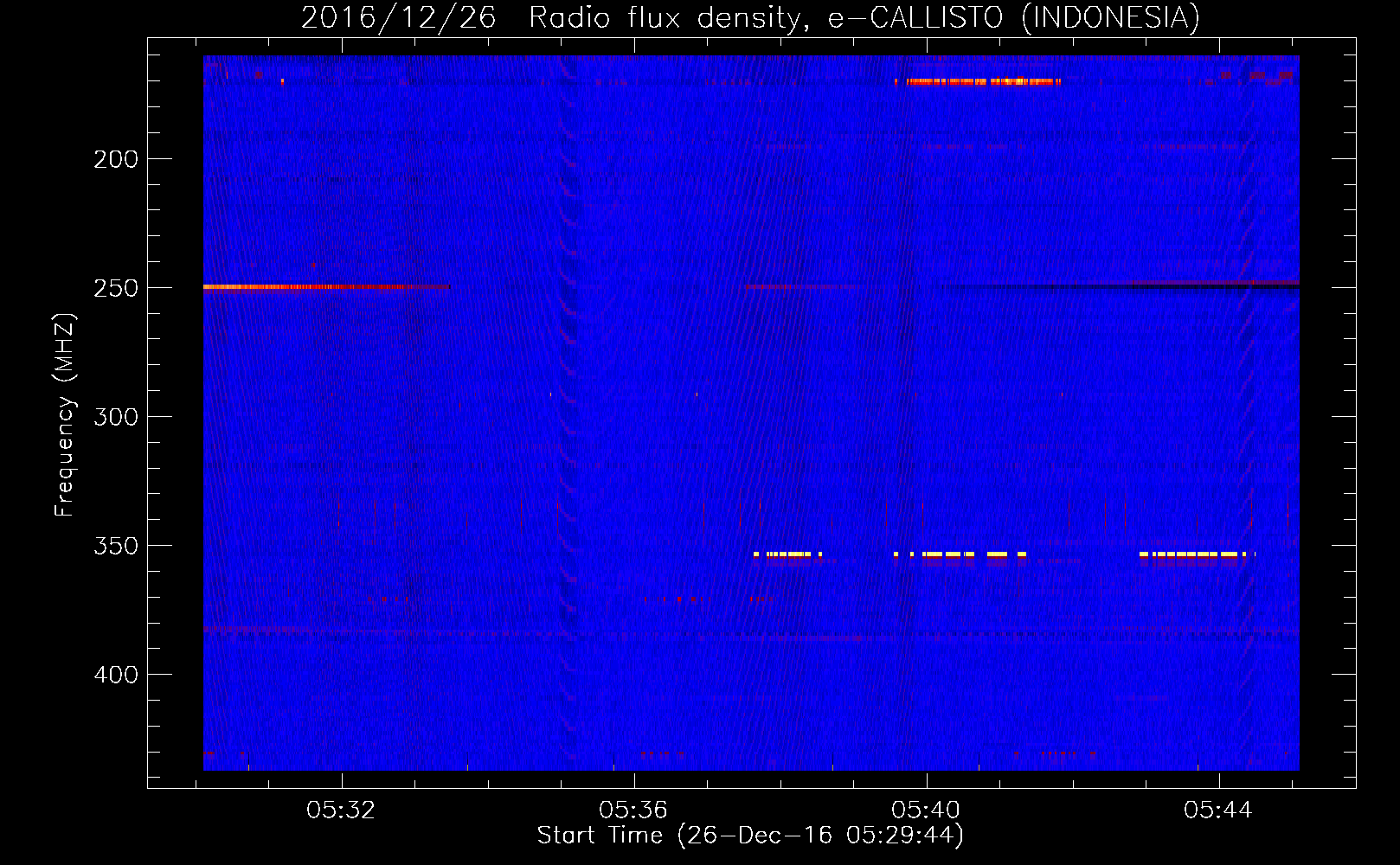1400x865 pixels.
Task: Click the "Frequency (MHZ)" axis label
Action: click(x=64, y=415)
